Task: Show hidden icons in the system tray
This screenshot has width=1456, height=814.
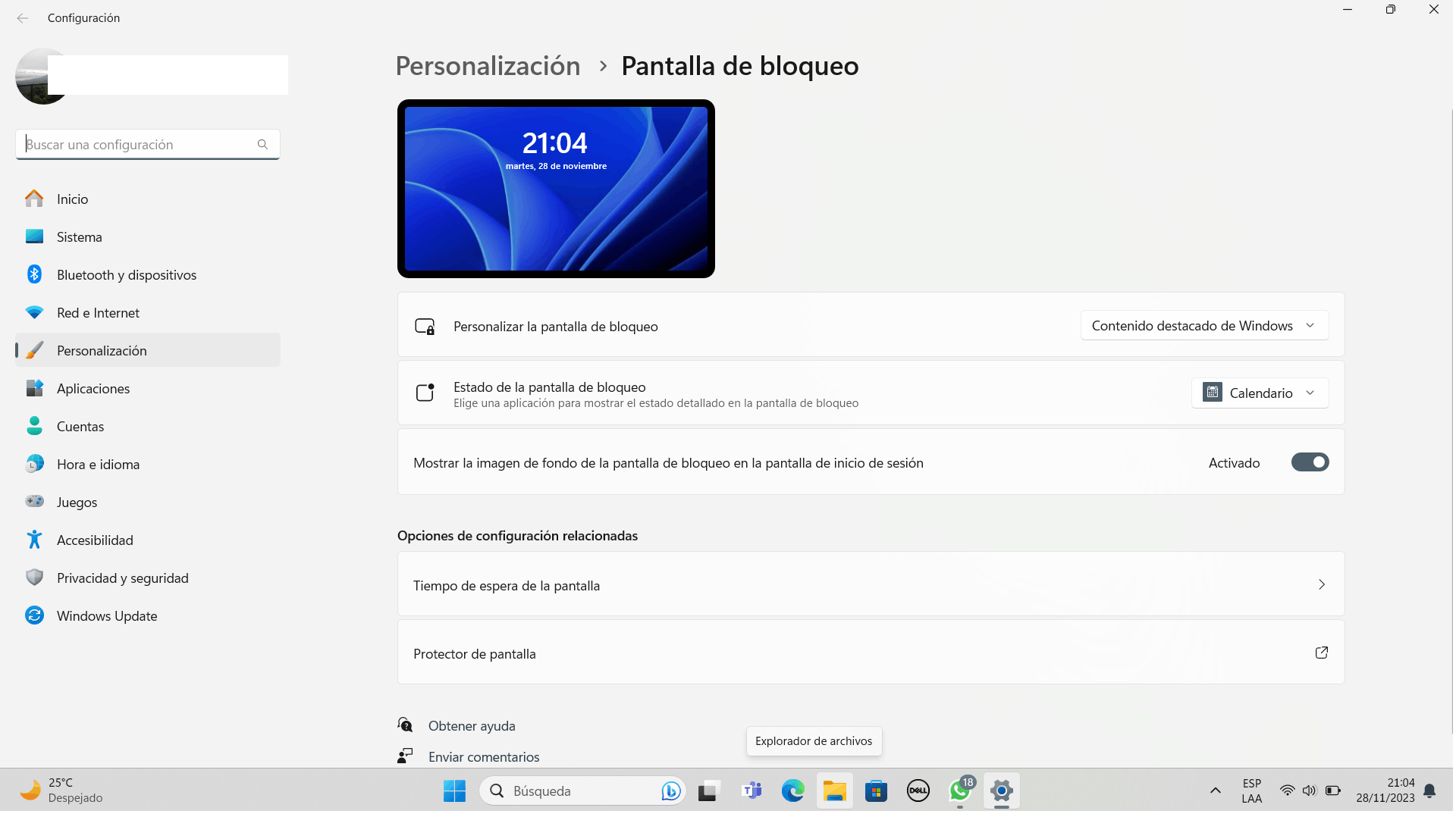Action: pos(1216,791)
